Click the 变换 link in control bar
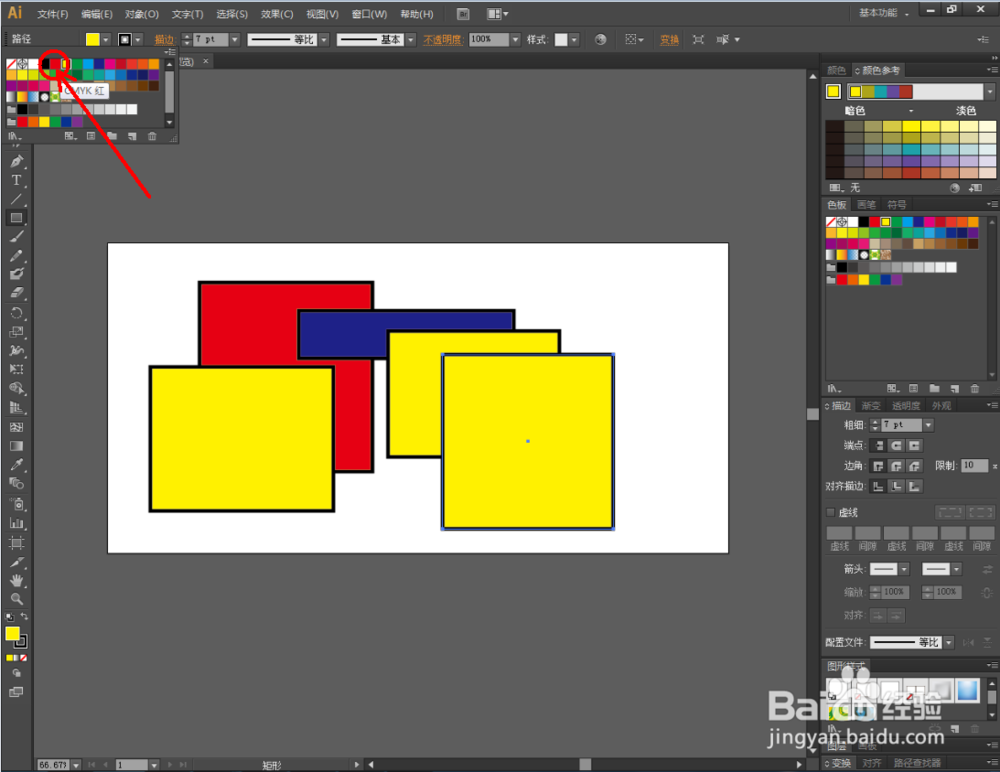Viewport: 1000px width, 772px height. (x=669, y=40)
